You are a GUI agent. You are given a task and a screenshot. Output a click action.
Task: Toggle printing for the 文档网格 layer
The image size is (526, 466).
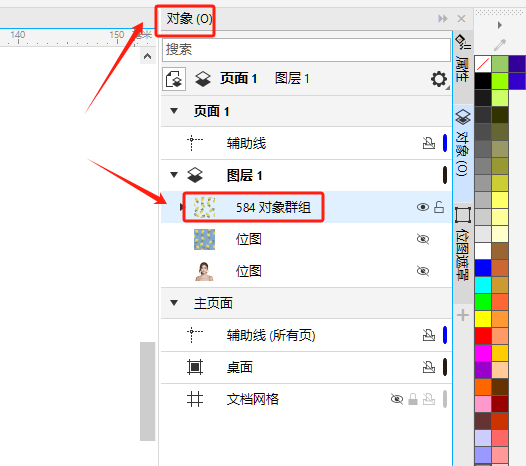pyautogui.click(x=429, y=399)
